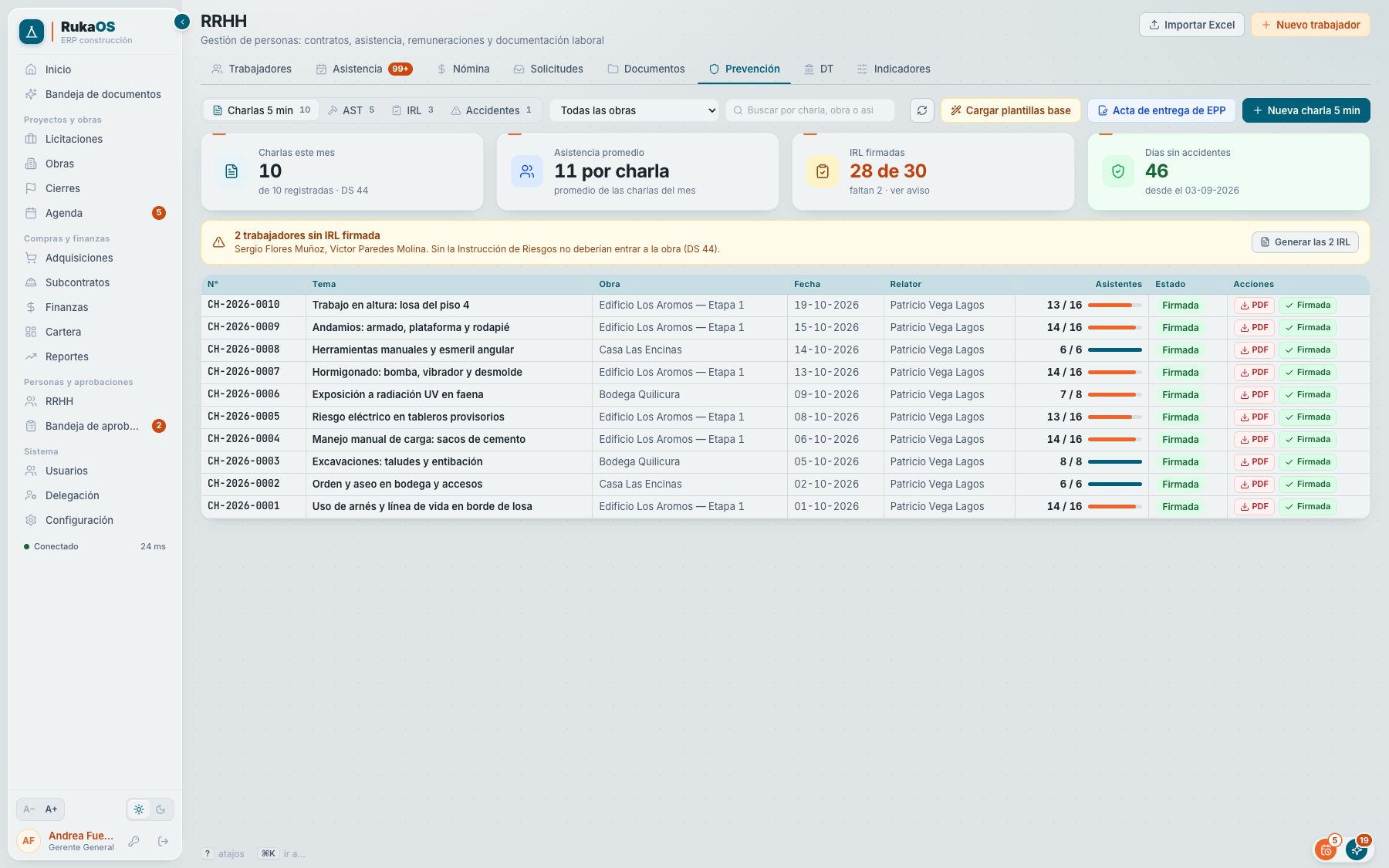Click the refresh icon next to search
1389x868 pixels.
(922, 110)
